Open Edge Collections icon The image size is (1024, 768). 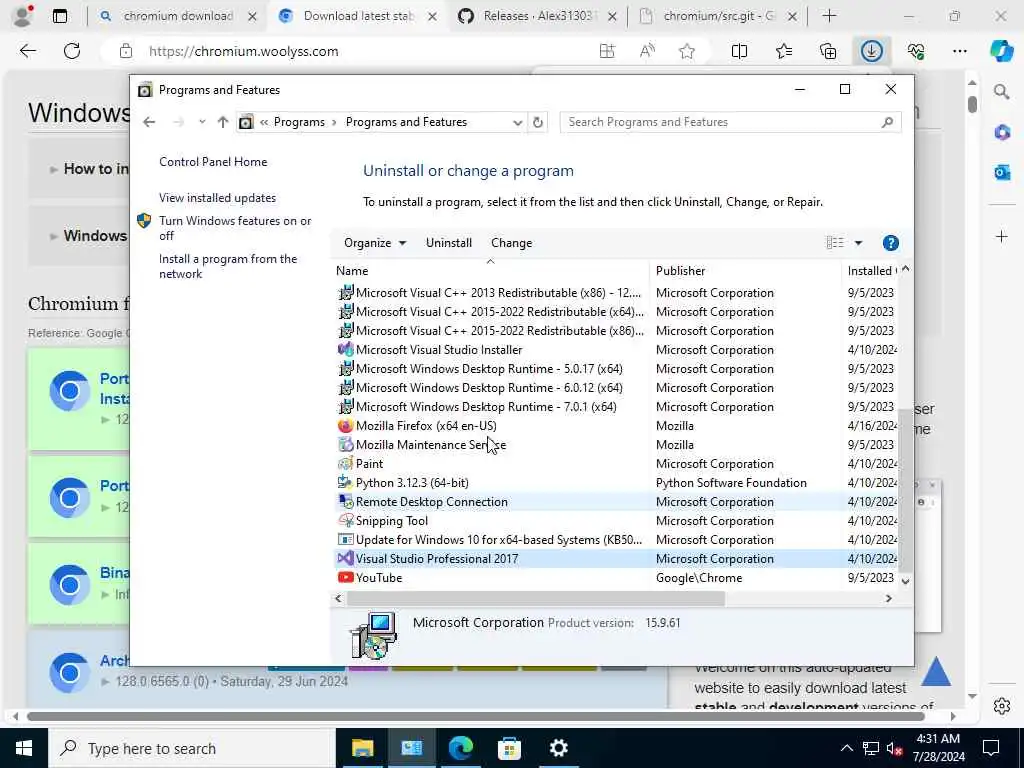pos(827,51)
